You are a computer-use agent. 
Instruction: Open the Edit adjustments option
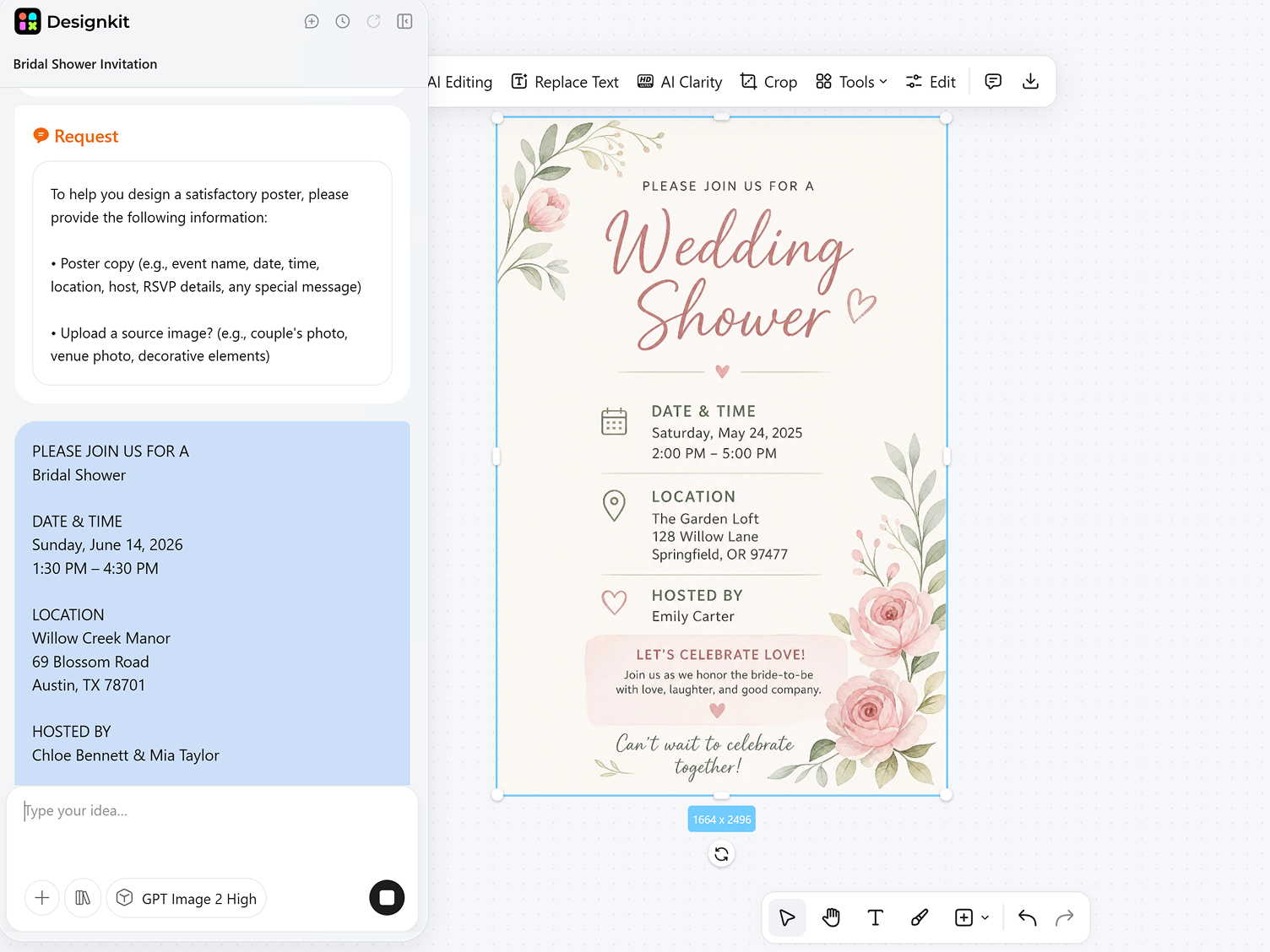tap(931, 82)
